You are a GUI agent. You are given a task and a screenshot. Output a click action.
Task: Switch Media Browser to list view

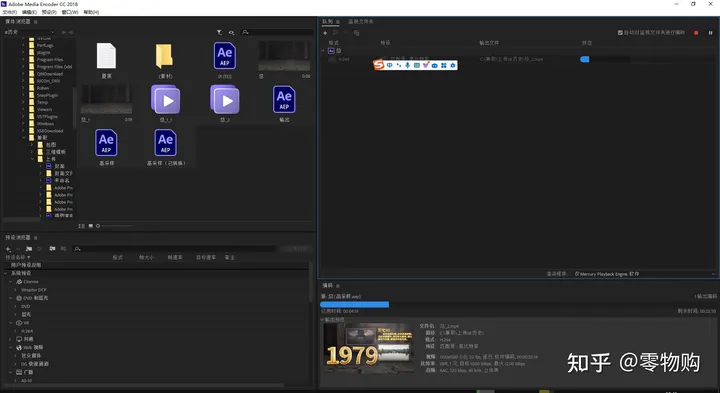click(x=82, y=226)
